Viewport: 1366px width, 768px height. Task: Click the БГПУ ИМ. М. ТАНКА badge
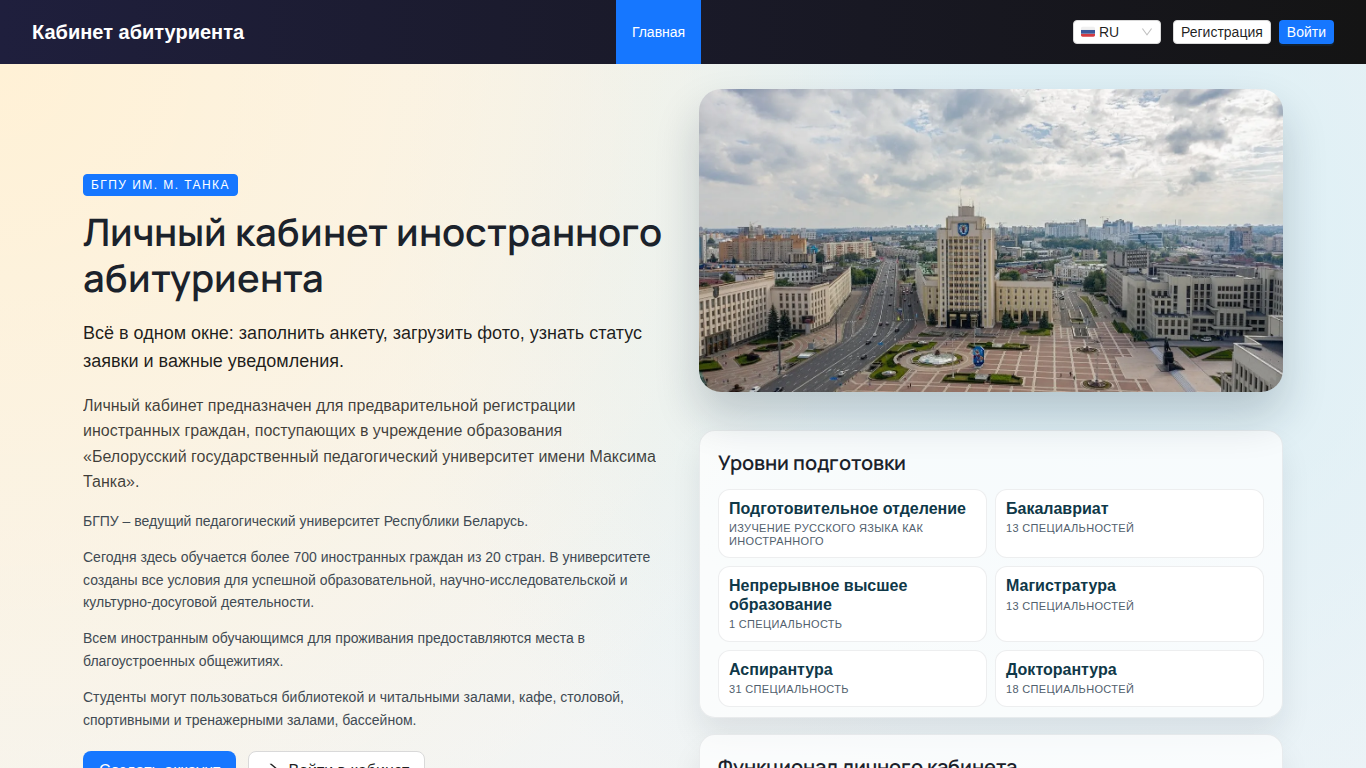[x=160, y=185]
